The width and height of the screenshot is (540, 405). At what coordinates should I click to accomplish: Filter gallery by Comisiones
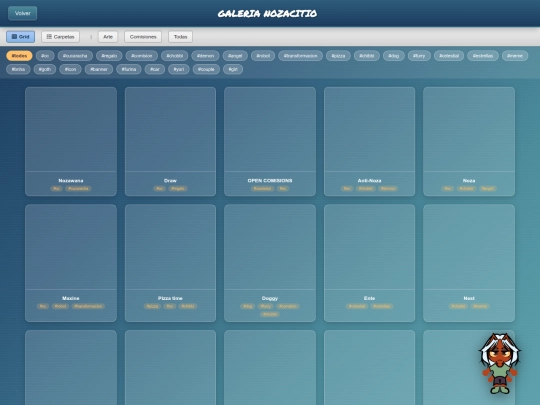143,37
